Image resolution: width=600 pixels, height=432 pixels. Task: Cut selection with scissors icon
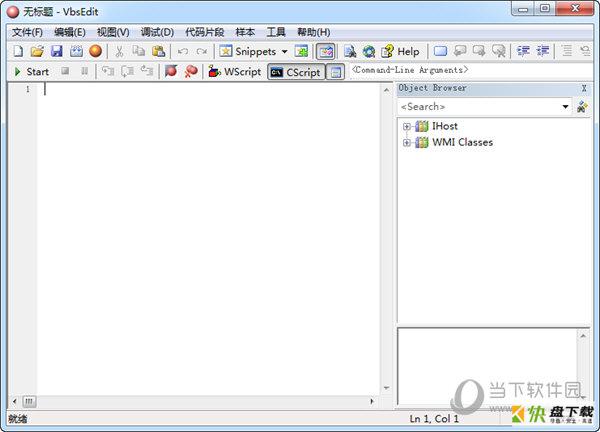coord(119,51)
